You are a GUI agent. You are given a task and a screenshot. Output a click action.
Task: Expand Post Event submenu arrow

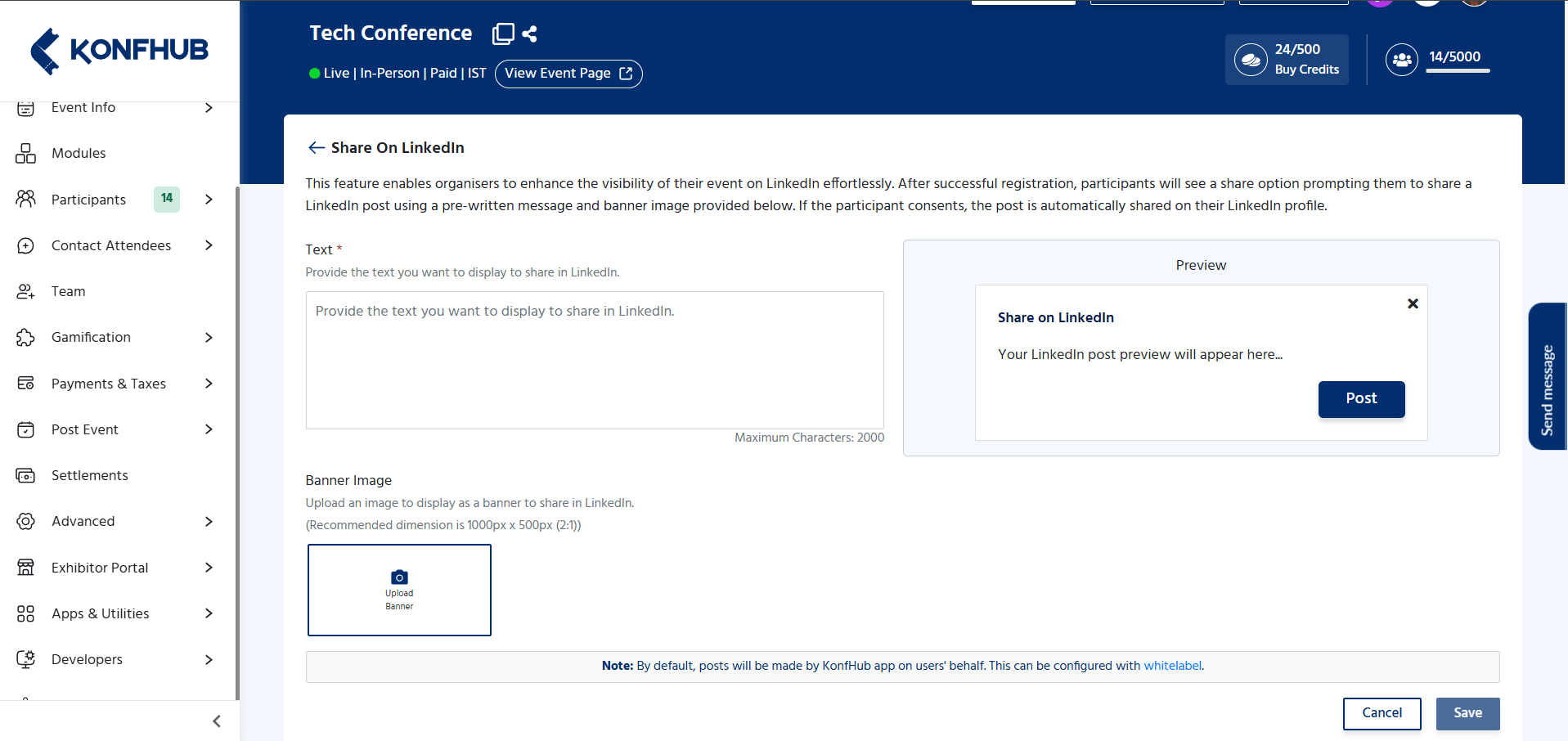pos(209,429)
